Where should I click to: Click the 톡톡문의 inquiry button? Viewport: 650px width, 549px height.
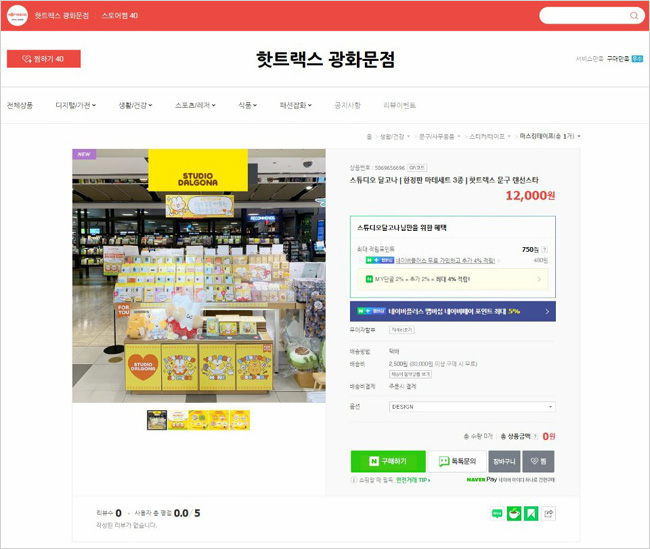point(457,462)
